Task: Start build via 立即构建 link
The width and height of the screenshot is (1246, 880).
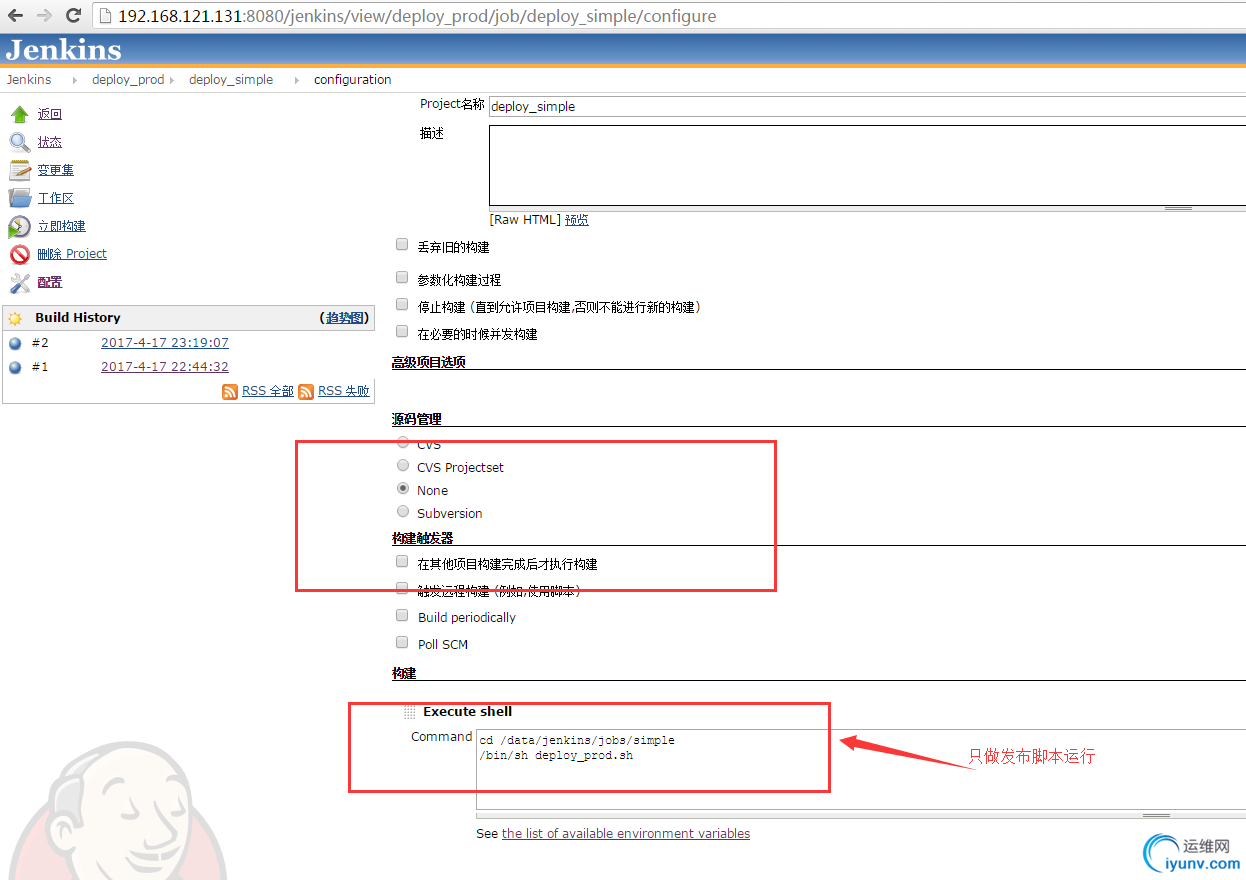Action: tap(62, 226)
